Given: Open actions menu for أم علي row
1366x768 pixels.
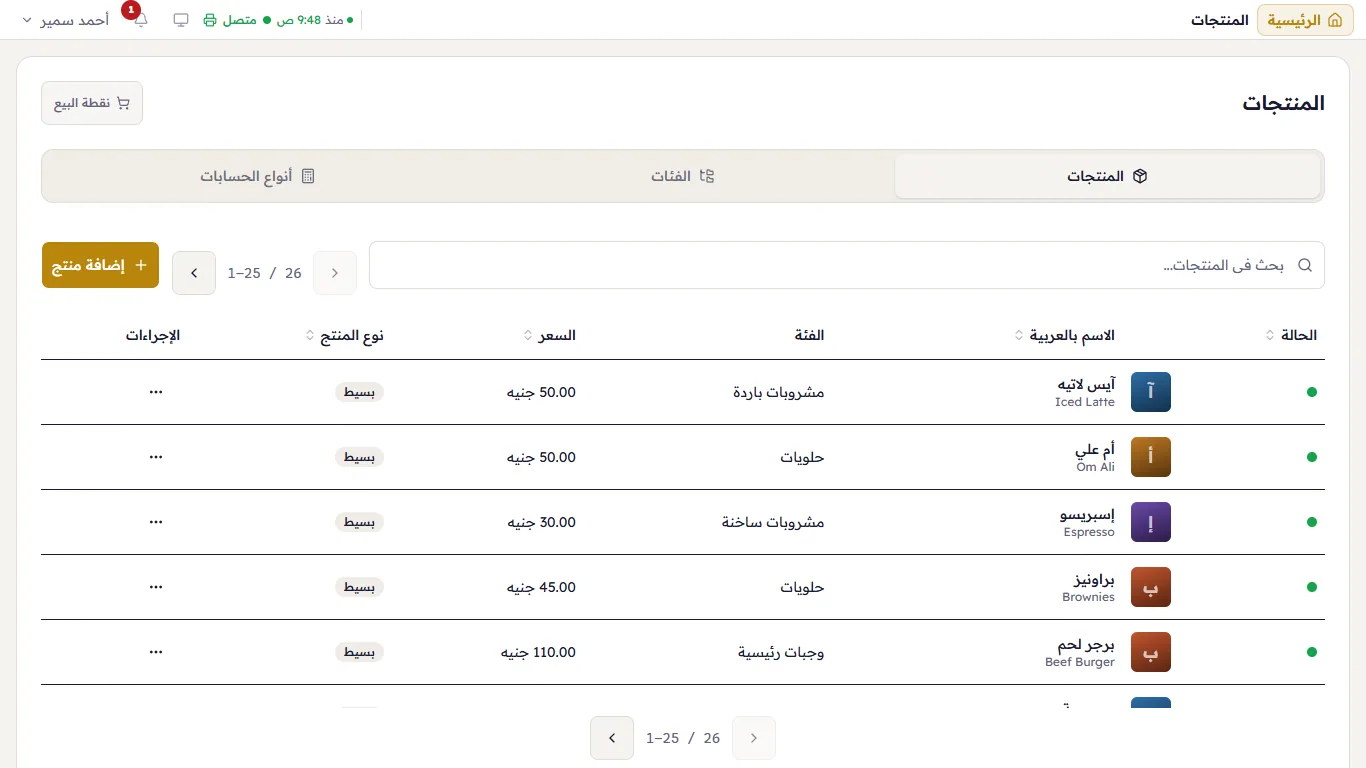Looking at the screenshot, I should click(155, 457).
